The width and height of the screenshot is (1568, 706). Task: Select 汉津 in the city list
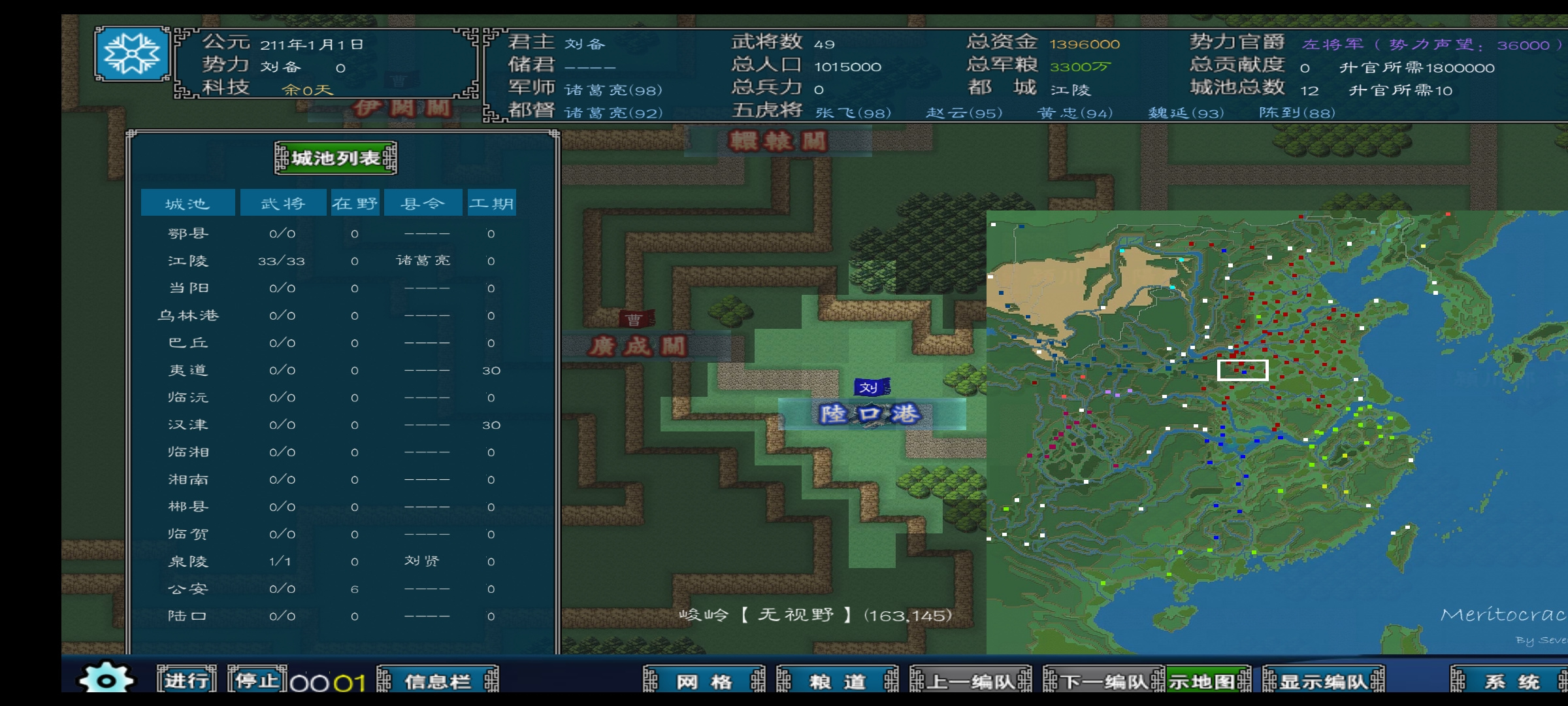coord(188,424)
